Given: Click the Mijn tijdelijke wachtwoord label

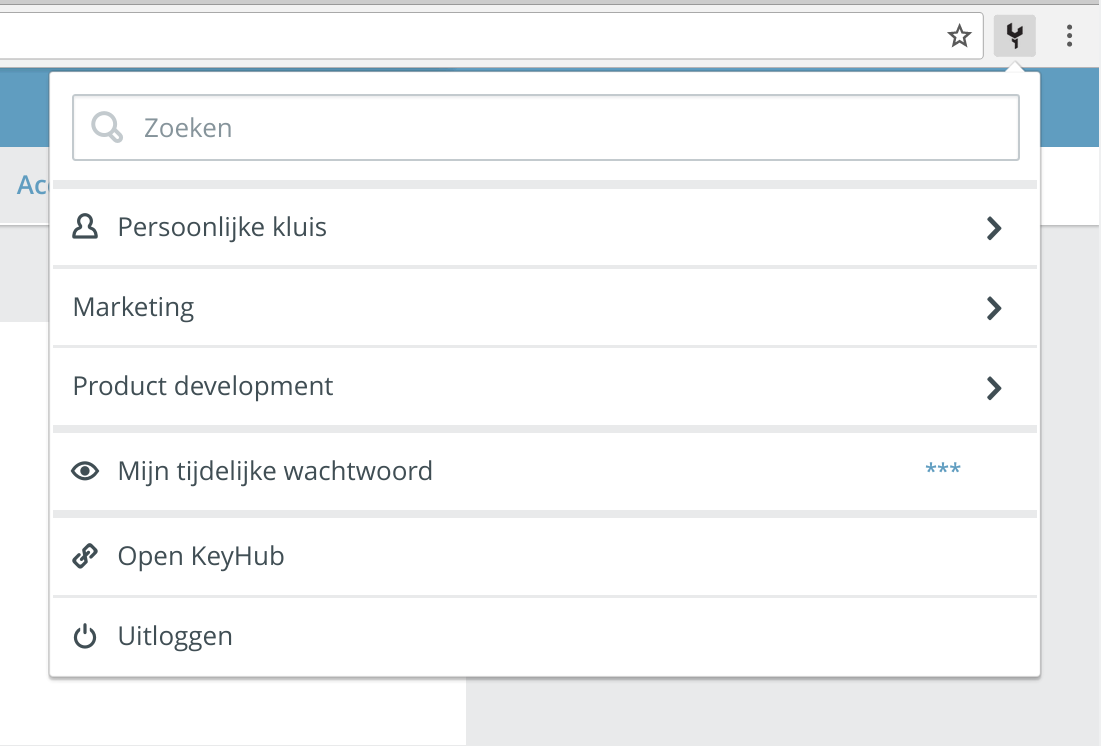Looking at the screenshot, I should [x=275, y=471].
